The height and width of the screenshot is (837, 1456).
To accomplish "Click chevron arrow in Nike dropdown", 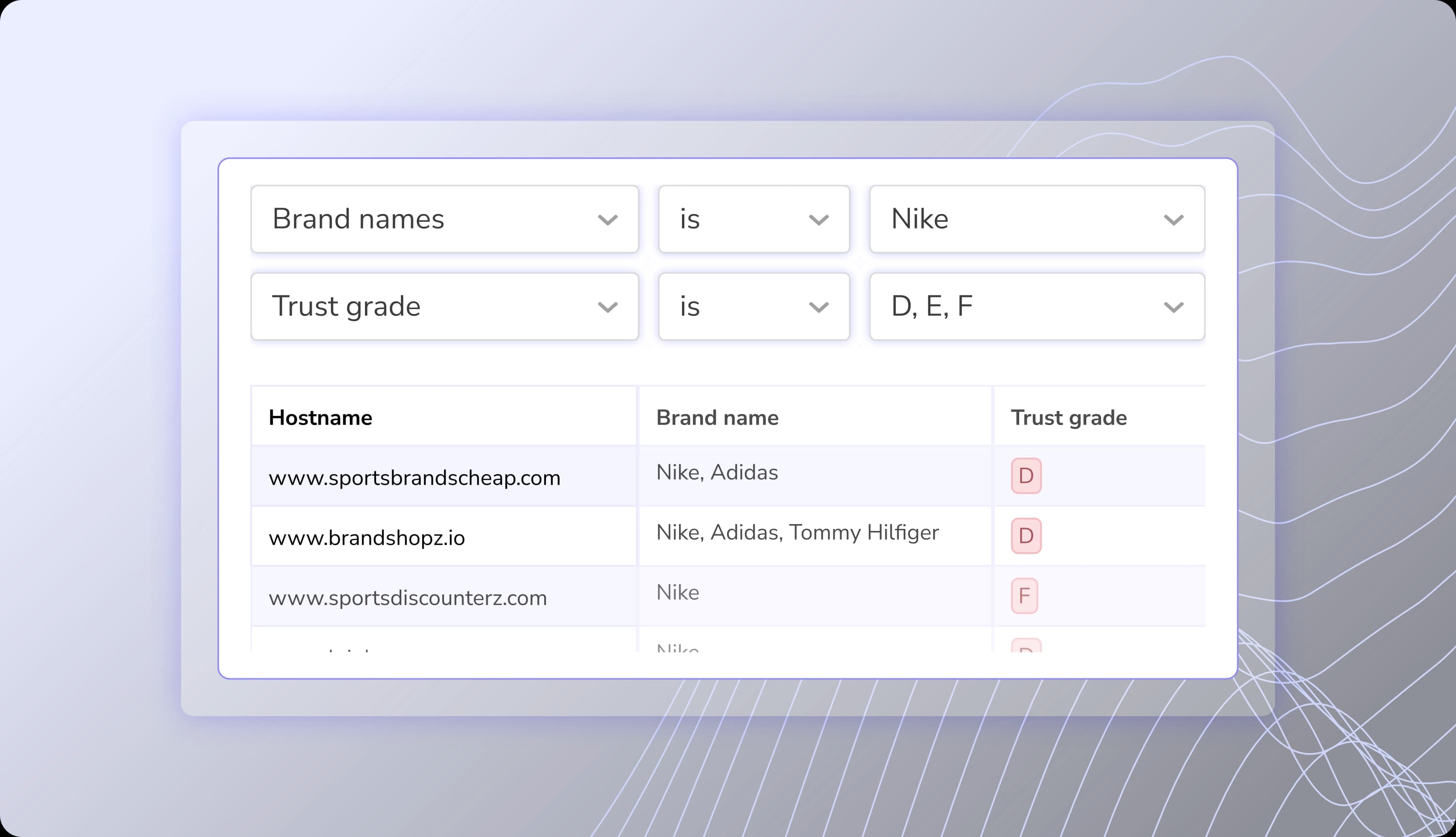I will click(1173, 220).
